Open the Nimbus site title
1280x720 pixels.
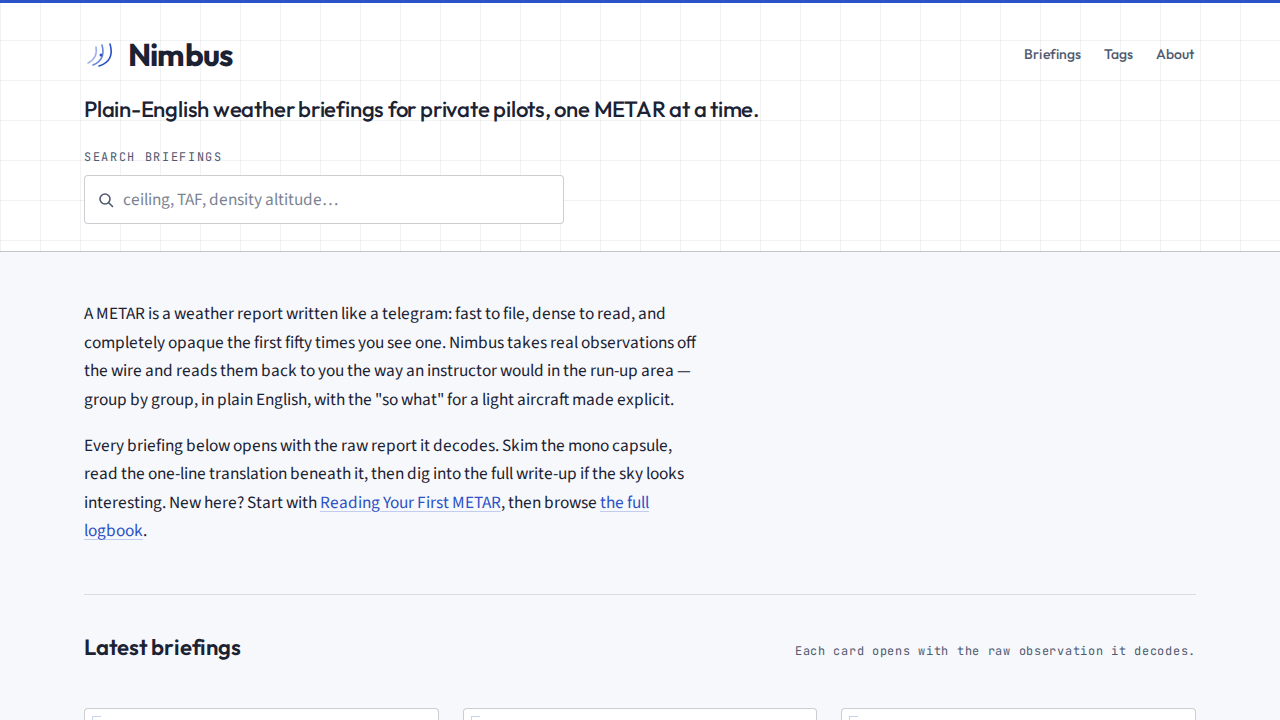tap(180, 55)
